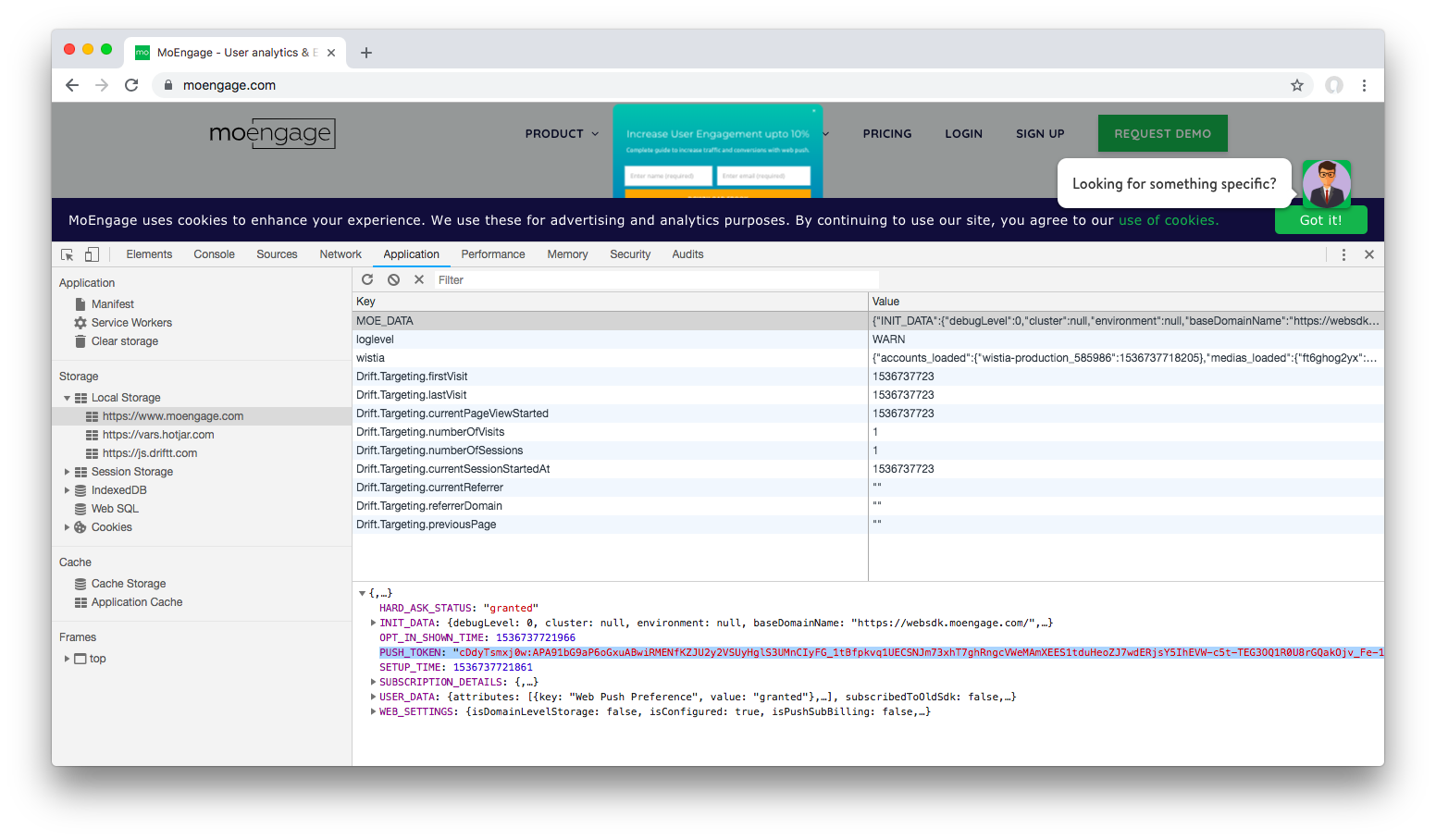The width and height of the screenshot is (1436, 840).
Task: Click the Key column header
Action: tap(610, 302)
